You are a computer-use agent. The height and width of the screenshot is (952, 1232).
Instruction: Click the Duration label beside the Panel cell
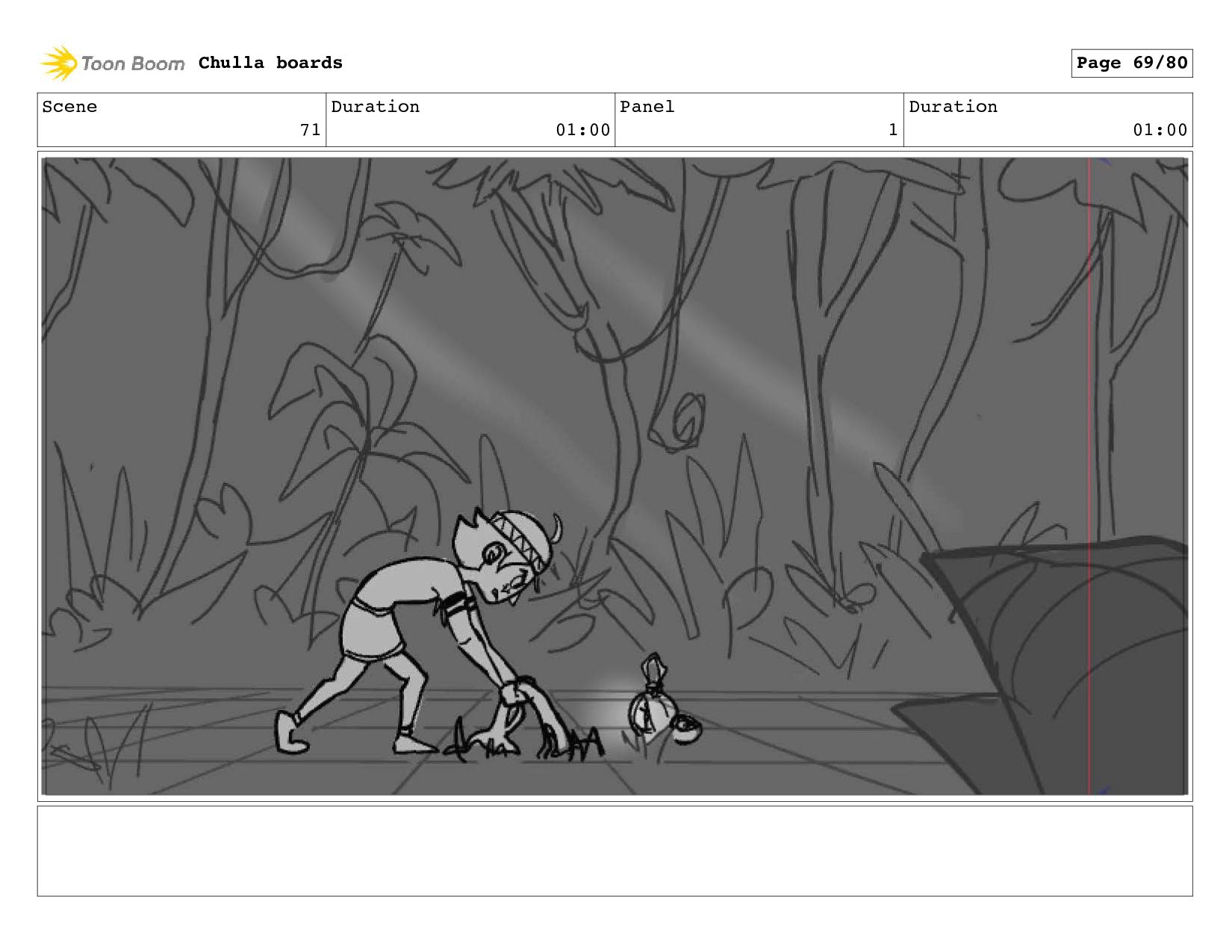(953, 107)
